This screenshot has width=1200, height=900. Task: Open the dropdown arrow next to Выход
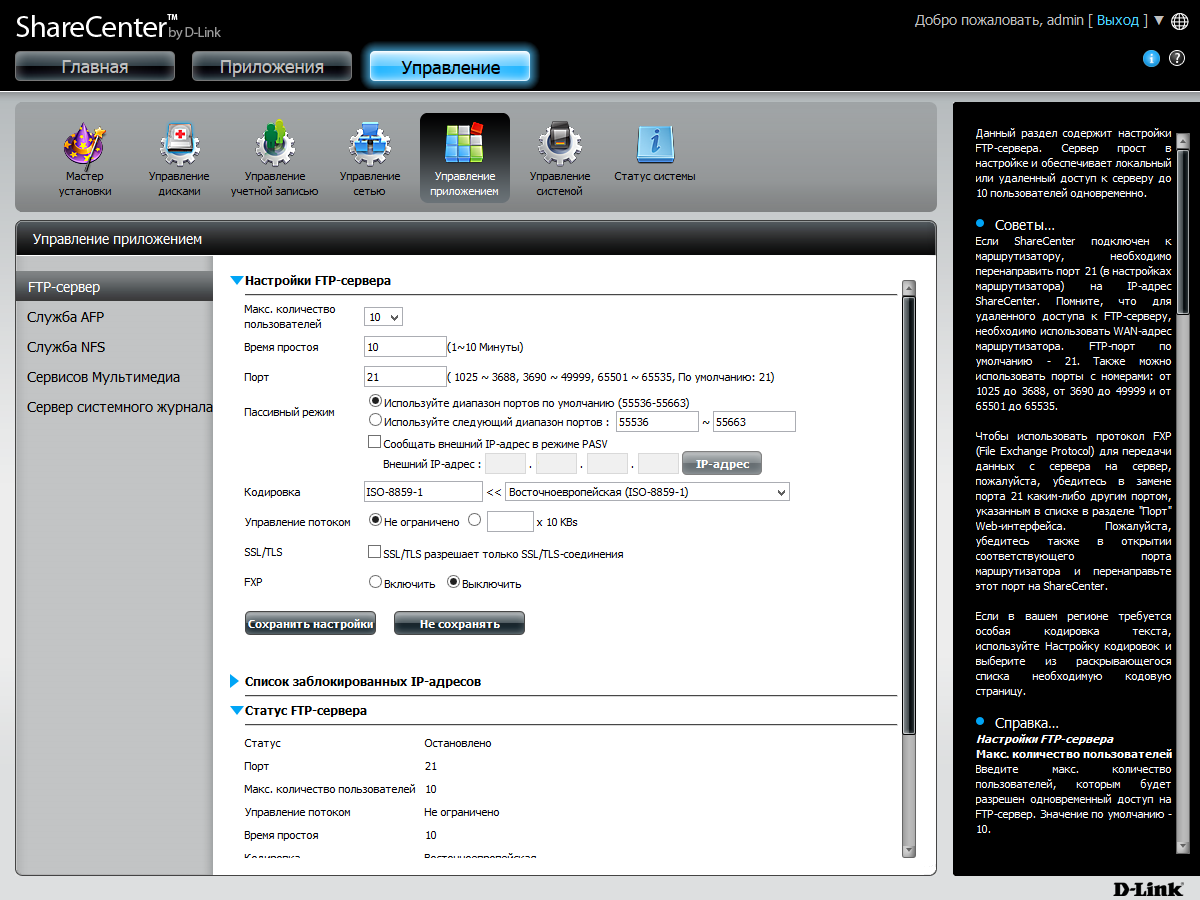pos(1158,20)
